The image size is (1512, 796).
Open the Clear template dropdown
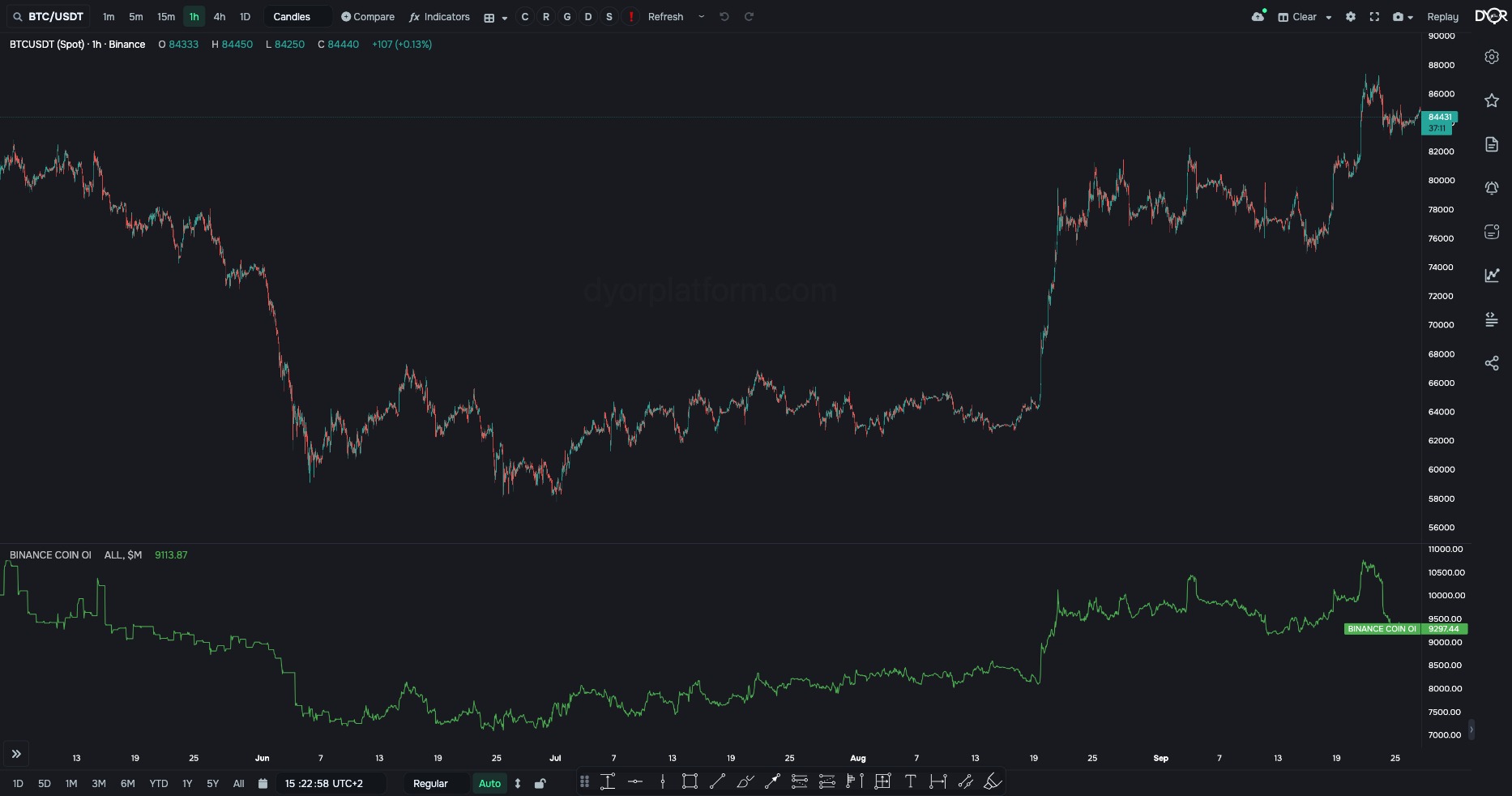point(1305,16)
